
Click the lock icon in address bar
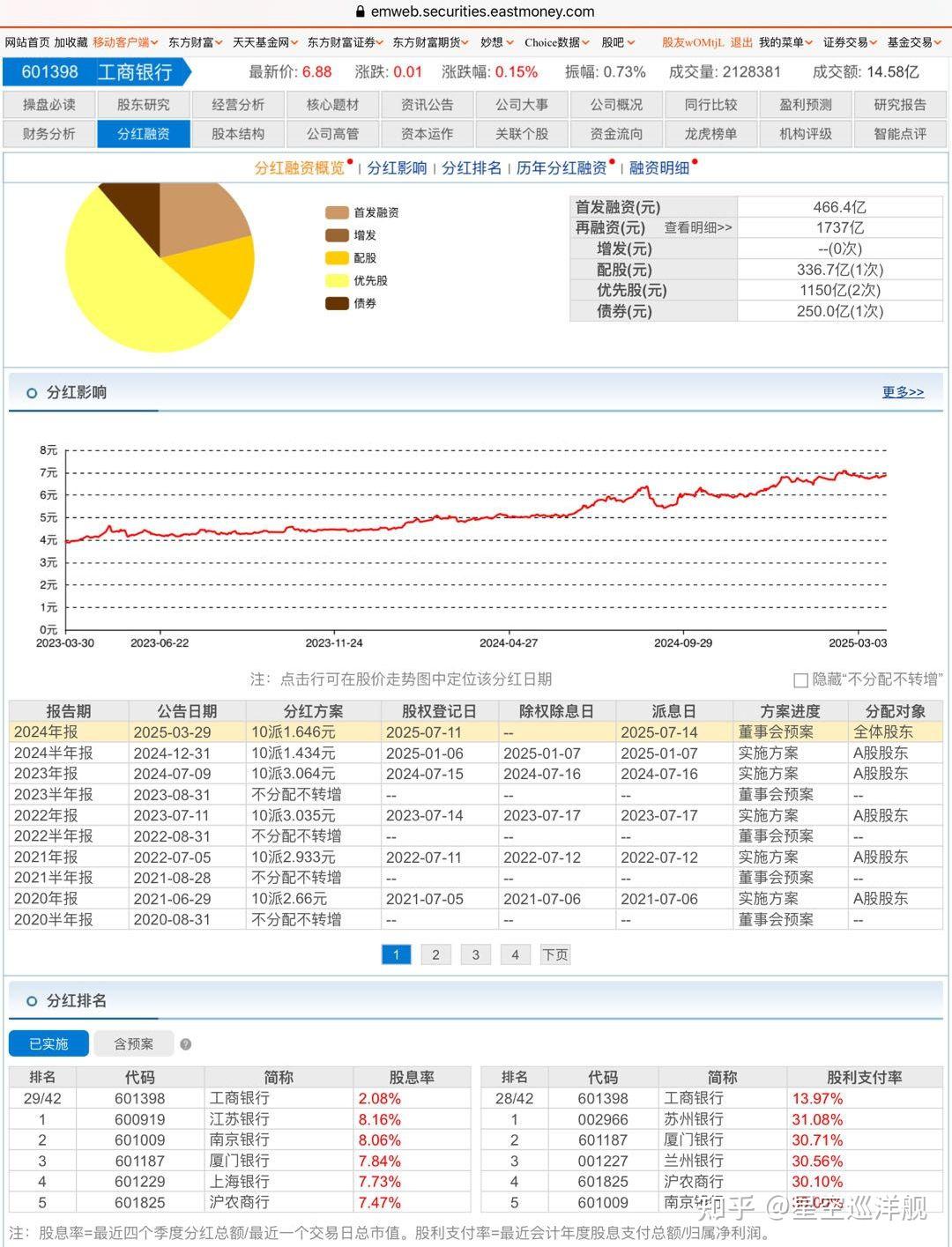[360, 12]
